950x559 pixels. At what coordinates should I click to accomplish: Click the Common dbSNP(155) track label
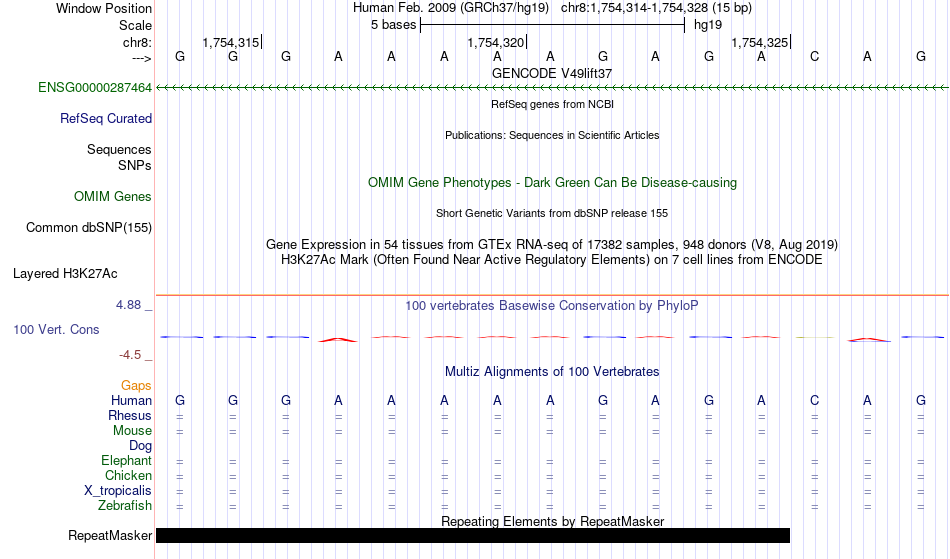click(x=89, y=228)
